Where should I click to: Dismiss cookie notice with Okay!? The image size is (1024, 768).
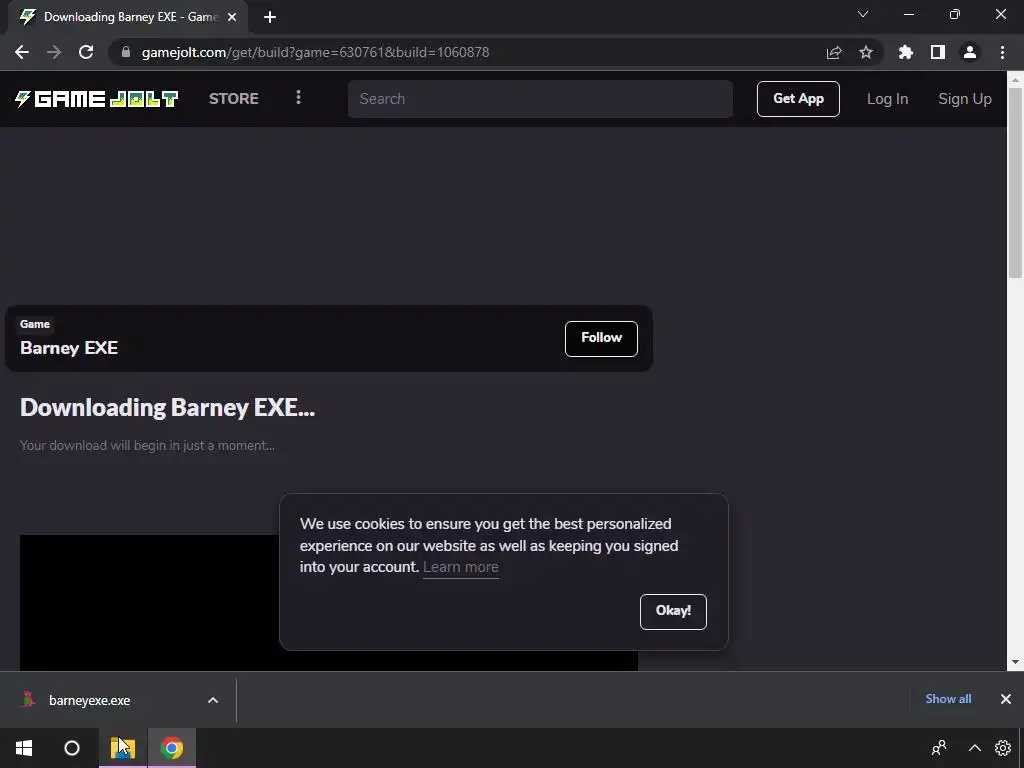[x=673, y=611]
